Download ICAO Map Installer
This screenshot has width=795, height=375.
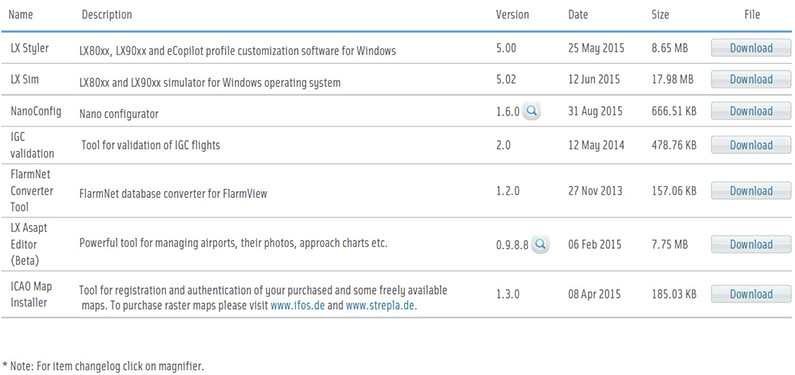[751, 294]
